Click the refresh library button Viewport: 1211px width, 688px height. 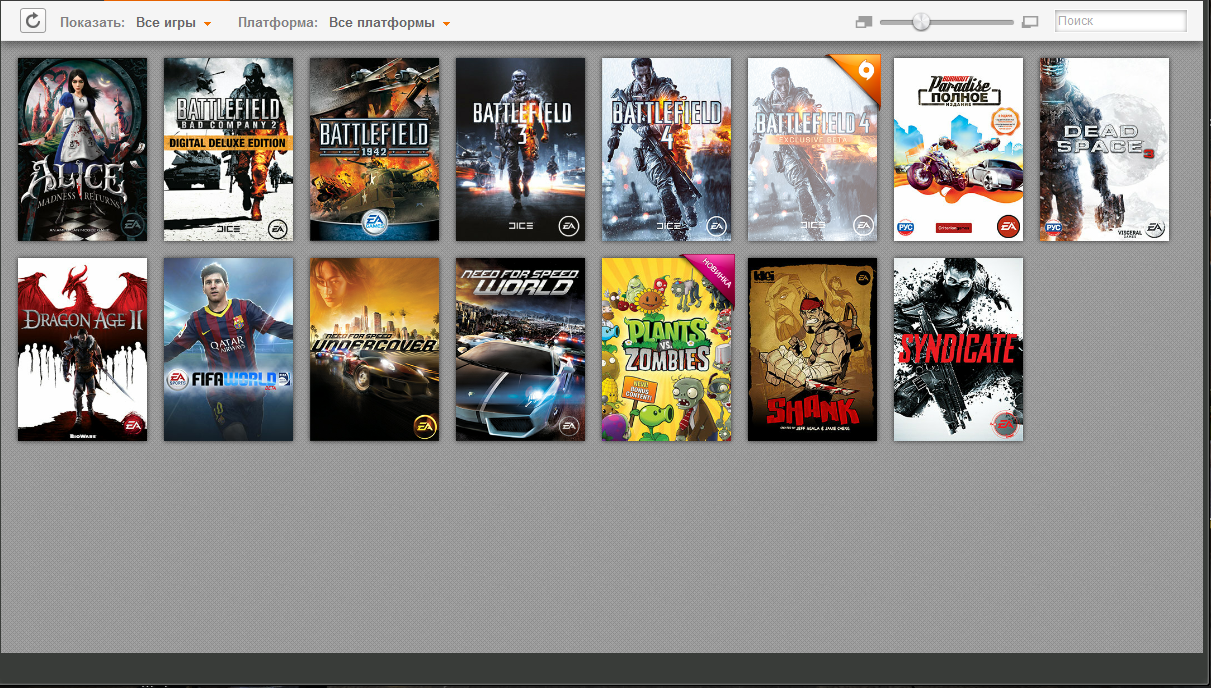[33, 20]
